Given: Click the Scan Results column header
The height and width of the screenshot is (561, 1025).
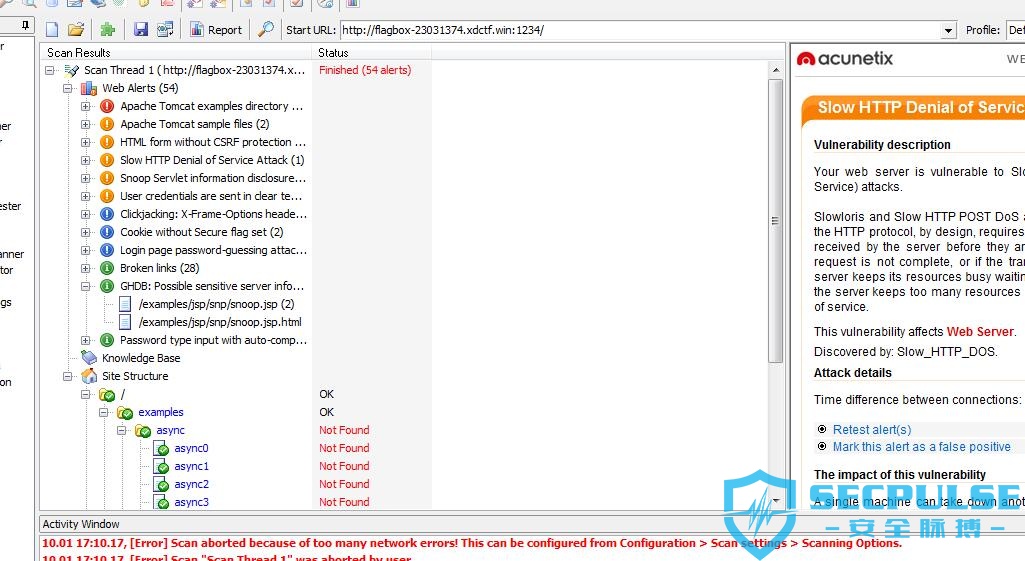Looking at the screenshot, I should pyautogui.click(x=176, y=52).
